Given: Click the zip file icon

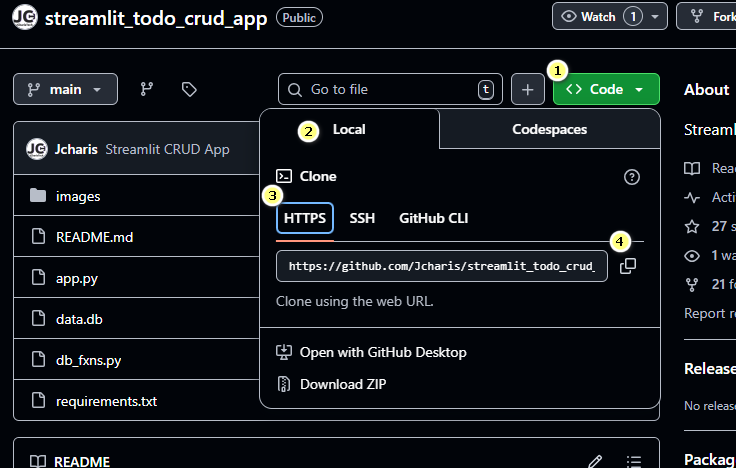Looking at the screenshot, I should coord(284,384).
